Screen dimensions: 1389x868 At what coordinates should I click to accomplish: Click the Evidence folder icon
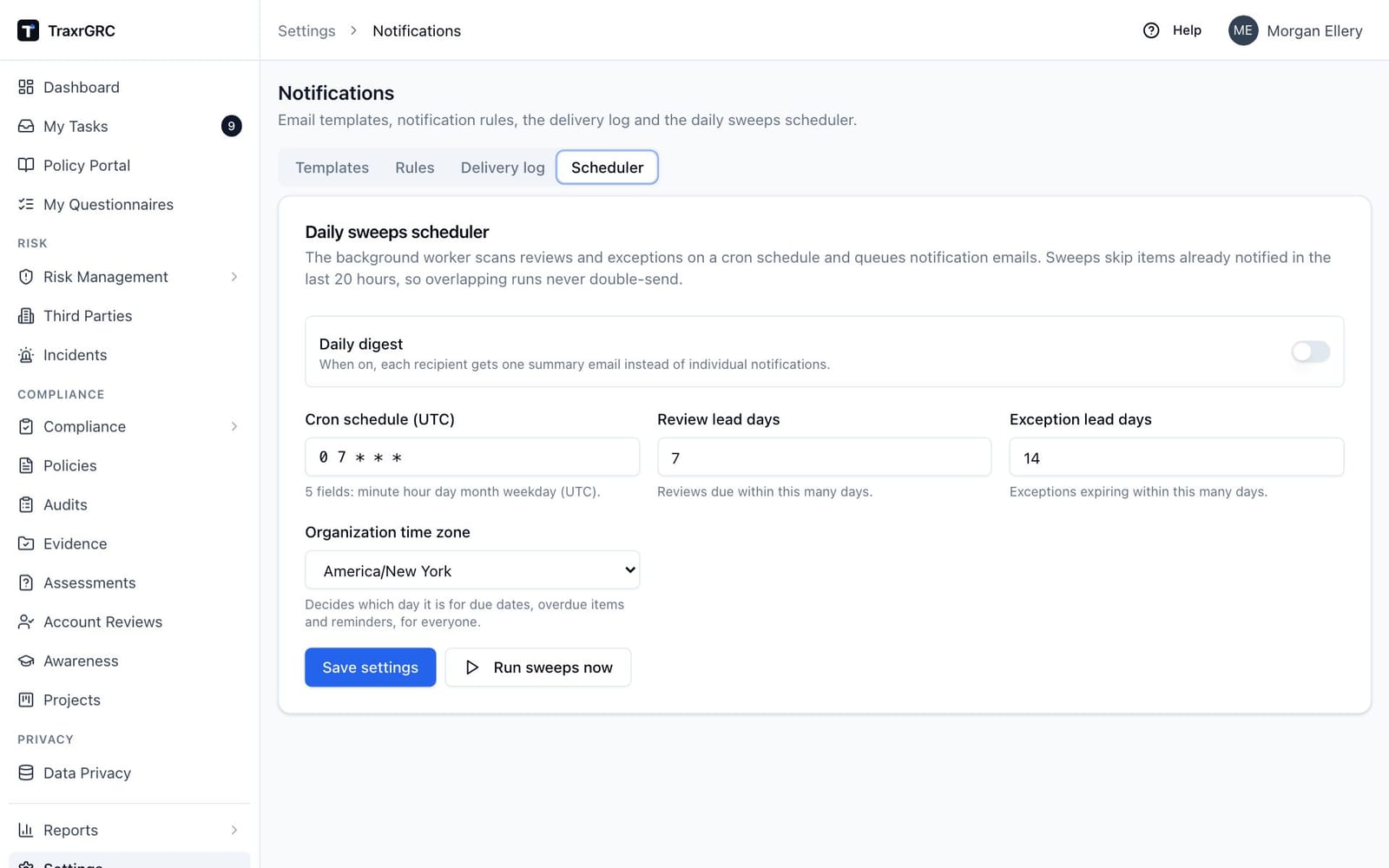click(x=26, y=543)
